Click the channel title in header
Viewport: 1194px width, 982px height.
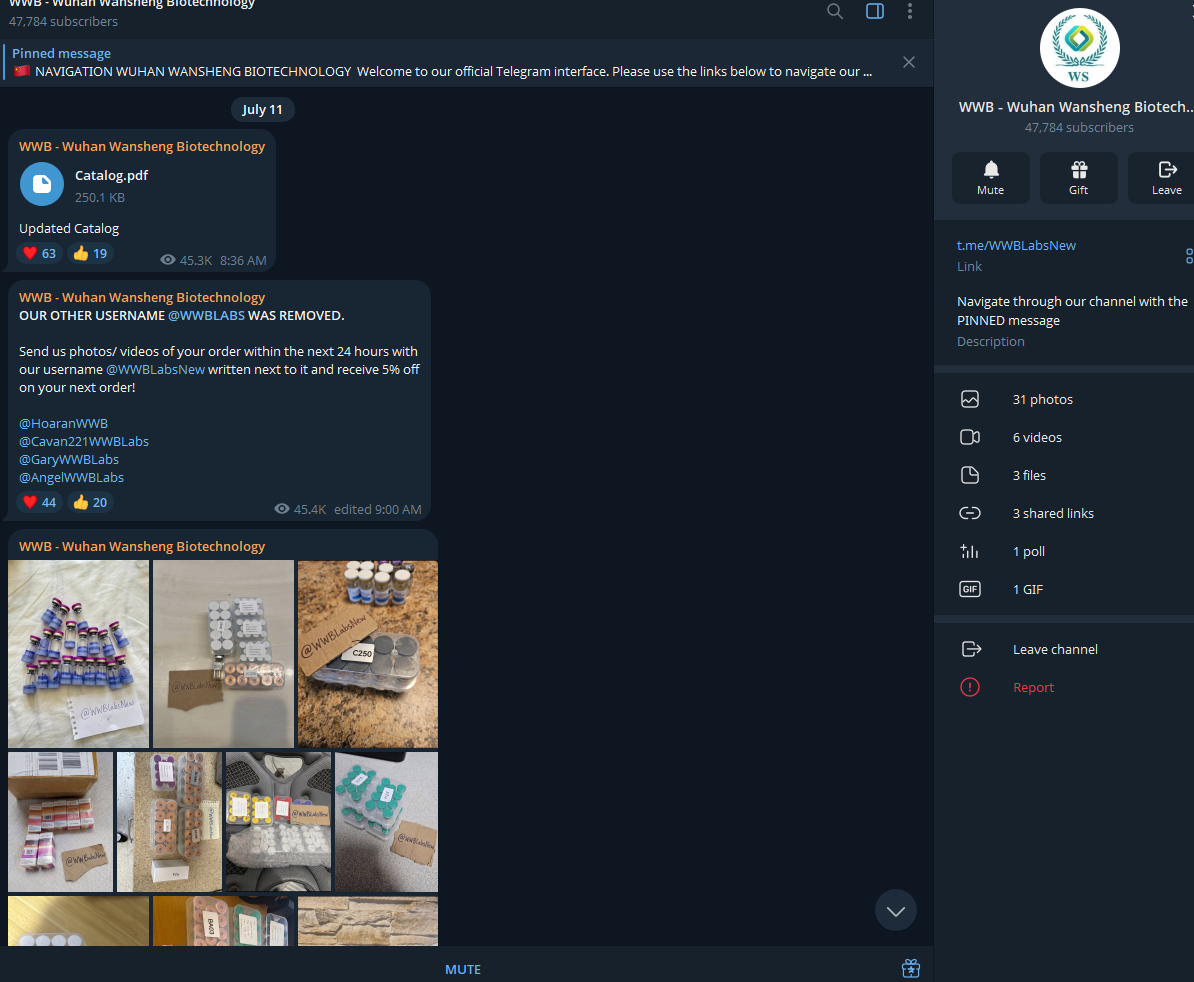coord(132,4)
